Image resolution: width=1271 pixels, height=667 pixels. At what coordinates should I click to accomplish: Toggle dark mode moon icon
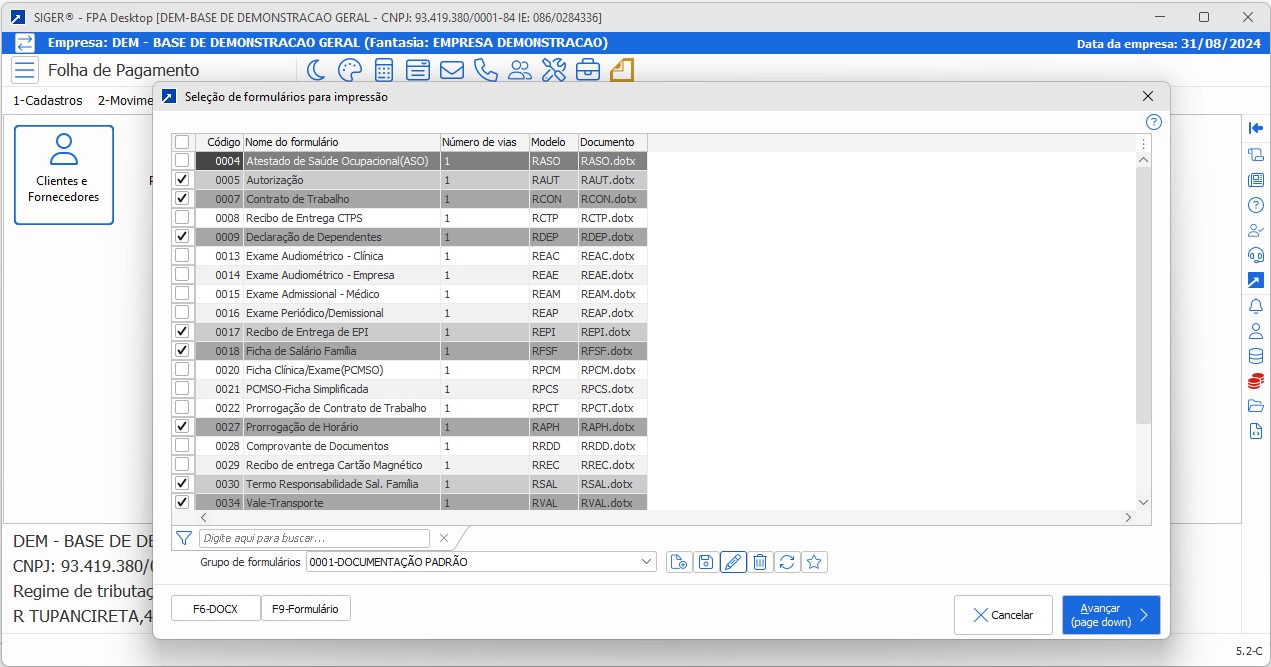pyautogui.click(x=316, y=70)
